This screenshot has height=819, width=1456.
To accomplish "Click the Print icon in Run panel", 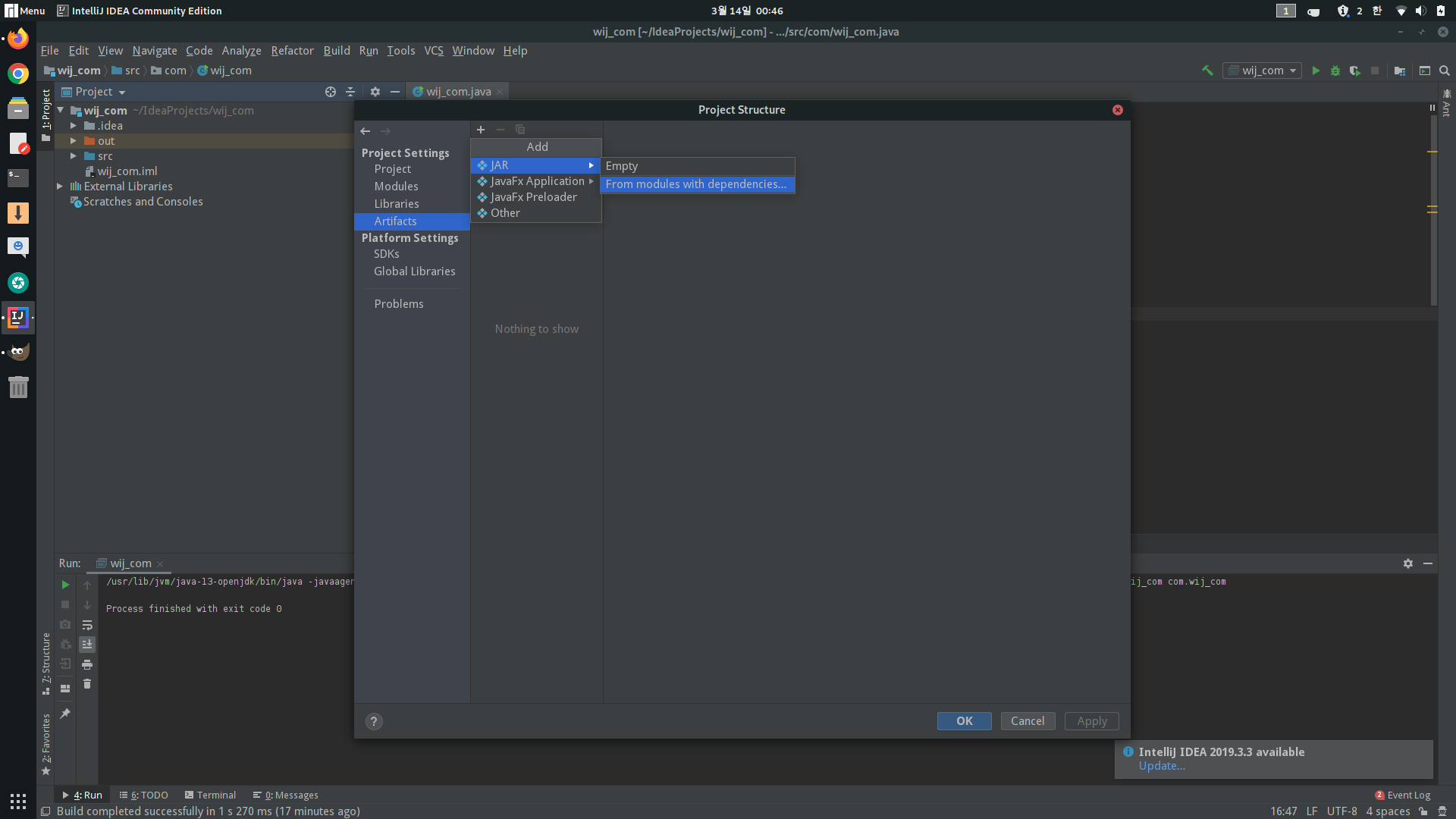I will click(x=87, y=665).
